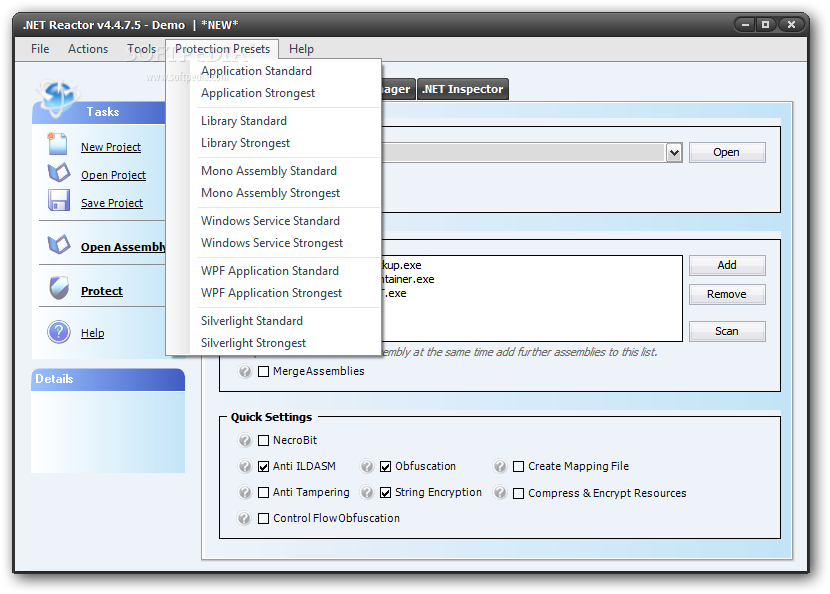
Task: Enable the MergeAssemblies checkbox
Action: click(x=263, y=372)
